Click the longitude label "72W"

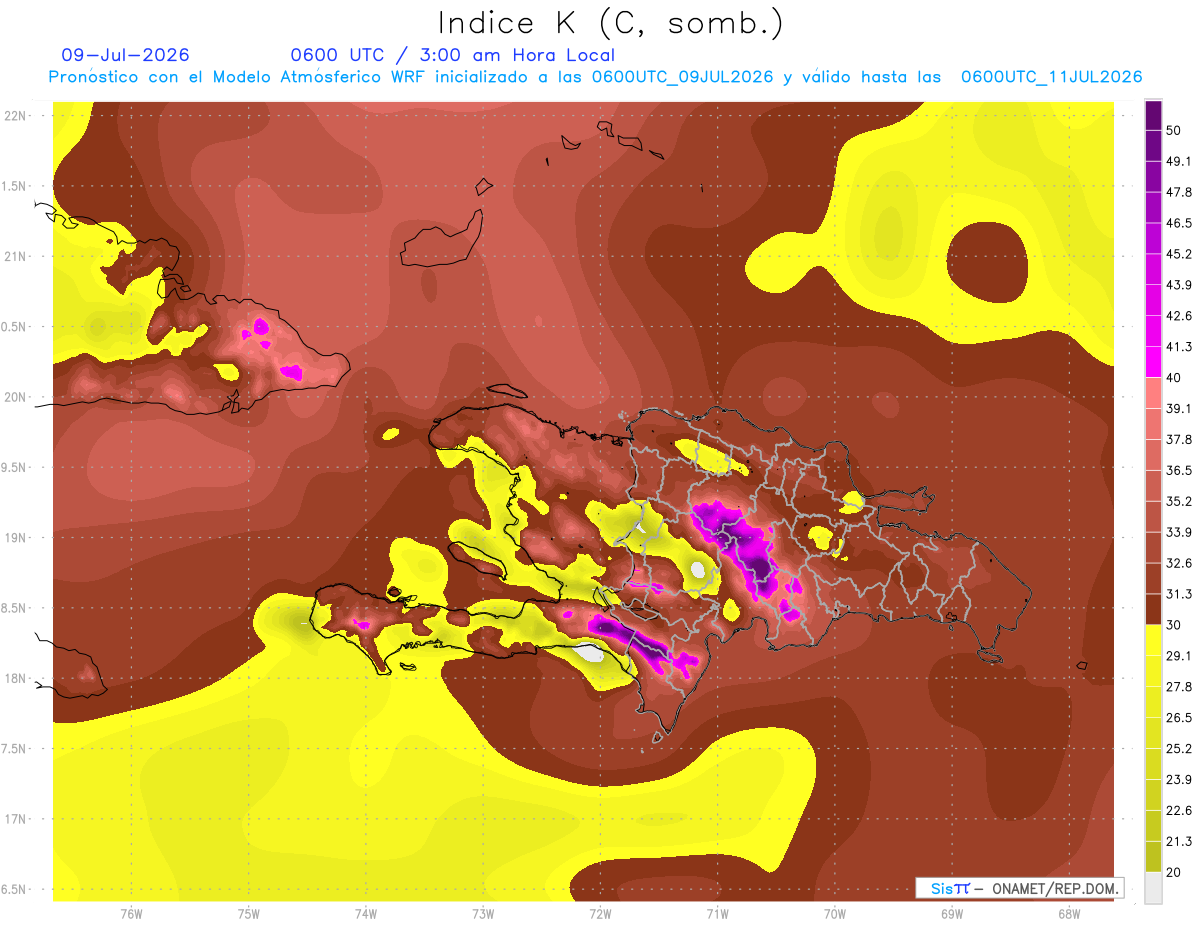(600, 913)
